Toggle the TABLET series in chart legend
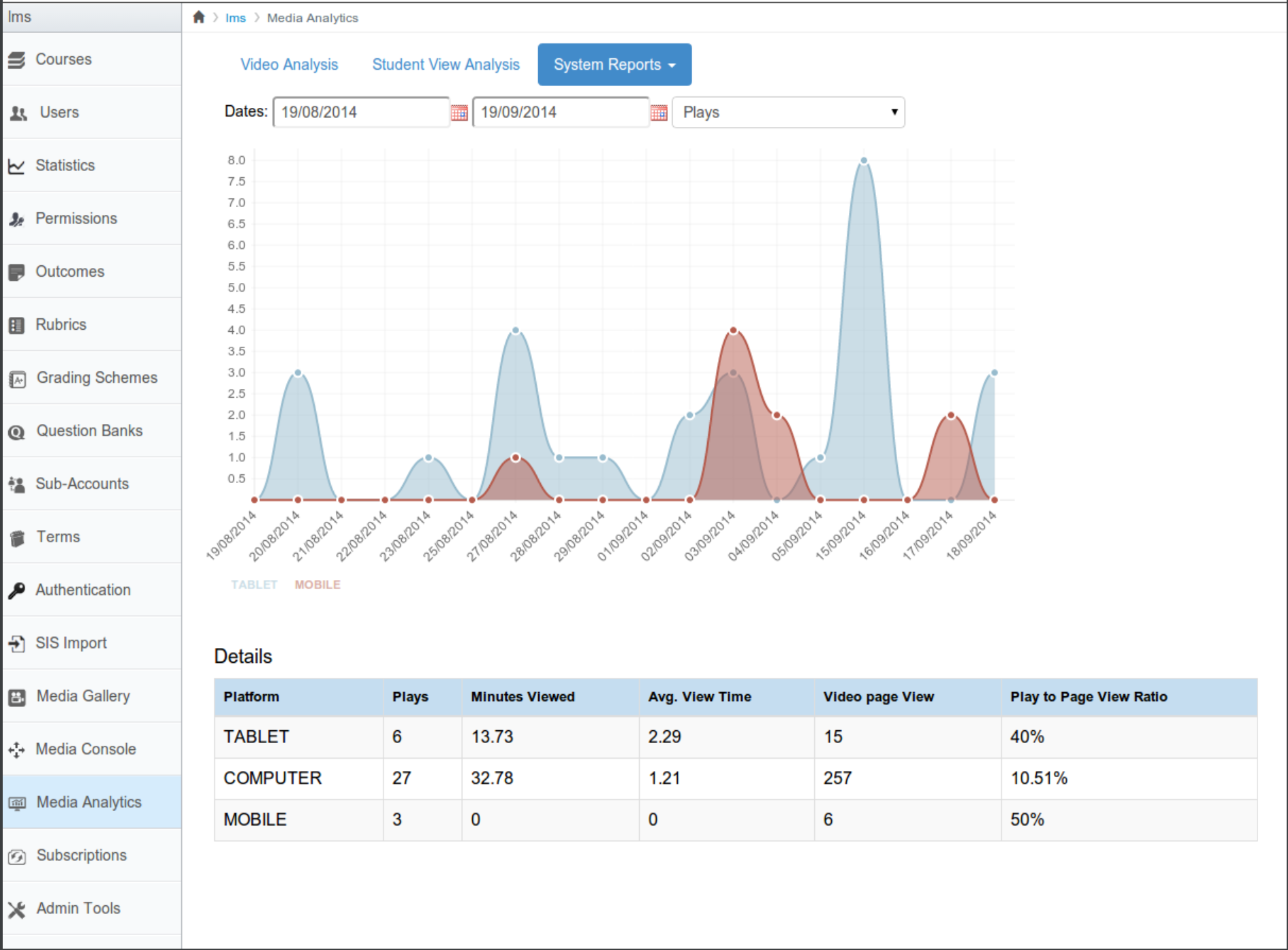 254,585
